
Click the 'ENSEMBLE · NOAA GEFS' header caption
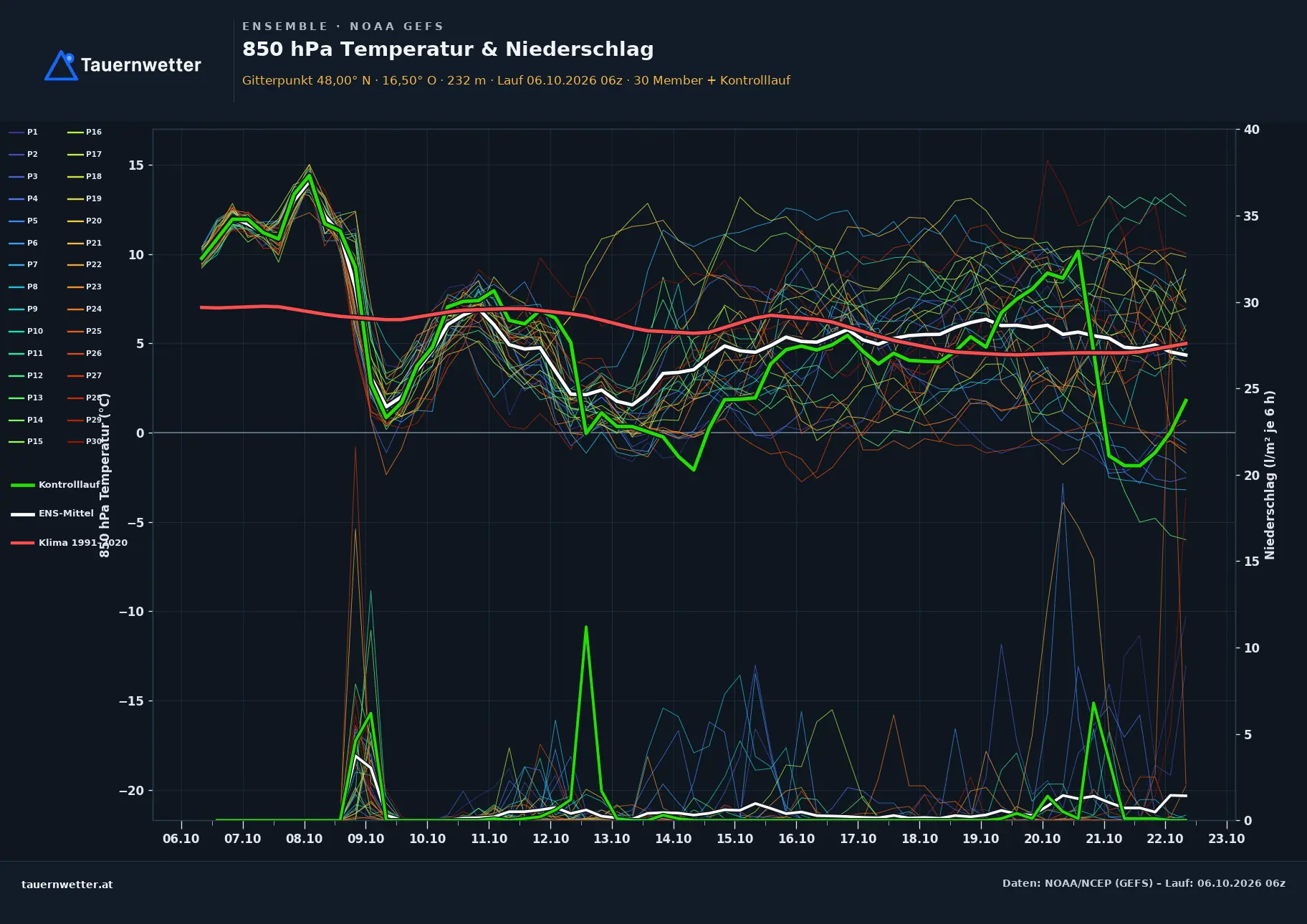343,27
